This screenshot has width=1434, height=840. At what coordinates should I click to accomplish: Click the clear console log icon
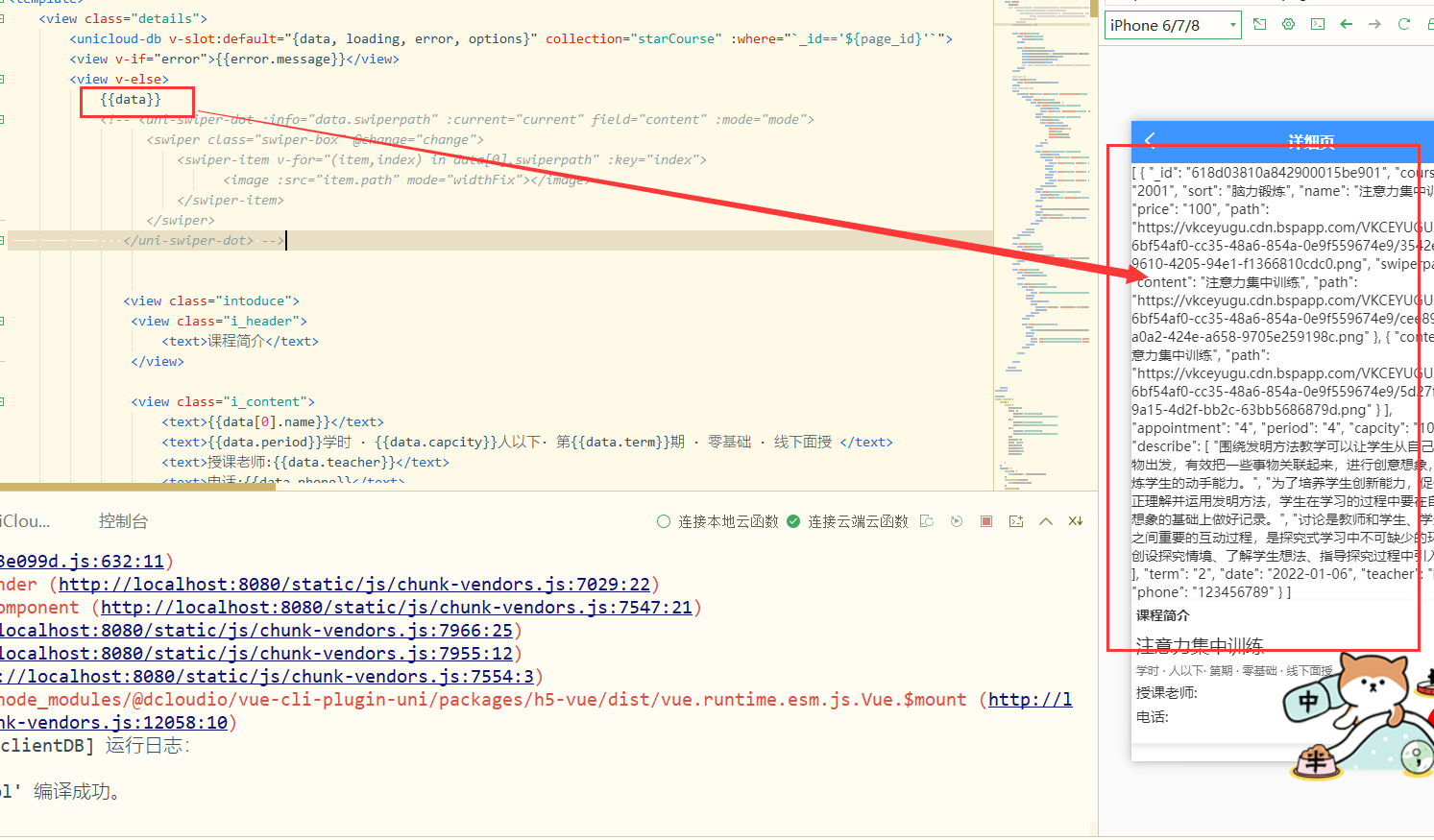pos(1075,521)
